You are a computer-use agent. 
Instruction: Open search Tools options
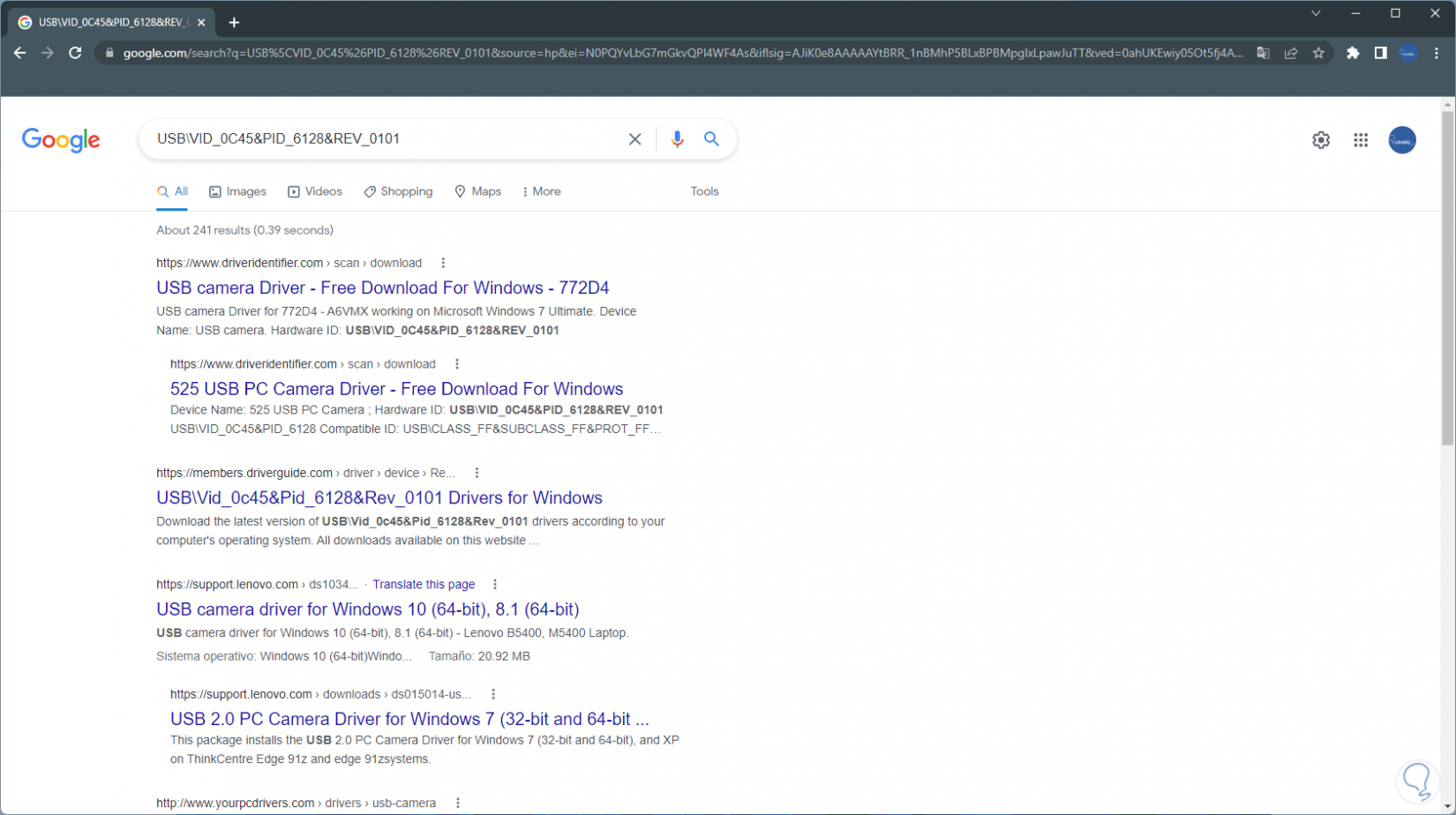(x=704, y=191)
